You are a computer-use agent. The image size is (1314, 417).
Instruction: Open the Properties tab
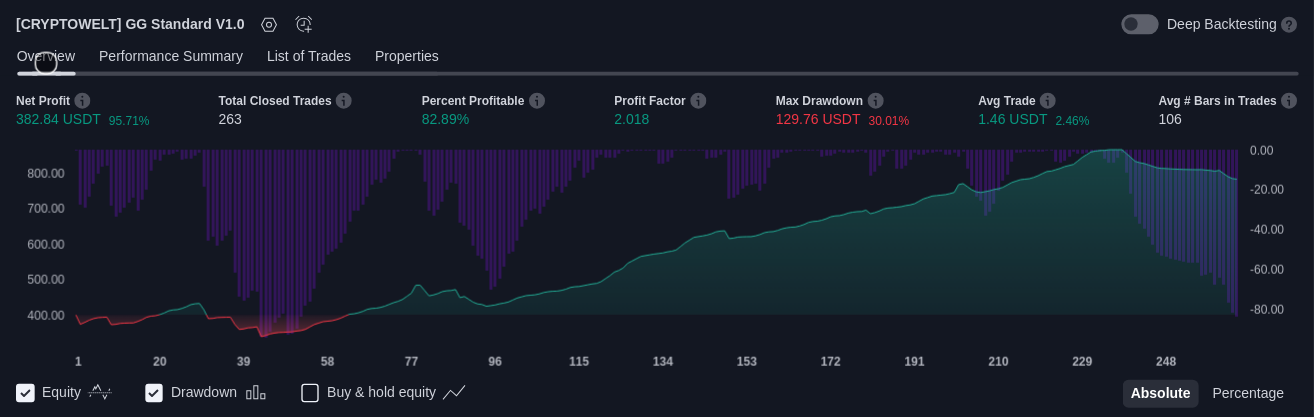coord(407,56)
